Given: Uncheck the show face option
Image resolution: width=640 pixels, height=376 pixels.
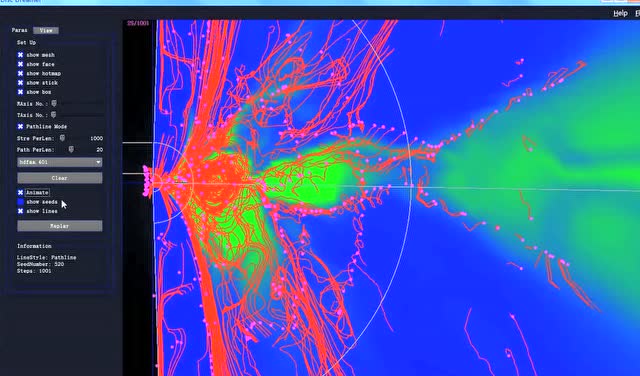Looking at the screenshot, I should tap(20, 64).
